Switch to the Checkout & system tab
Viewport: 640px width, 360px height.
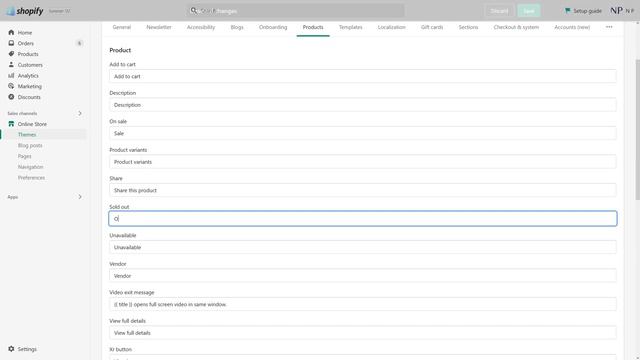pos(516,27)
